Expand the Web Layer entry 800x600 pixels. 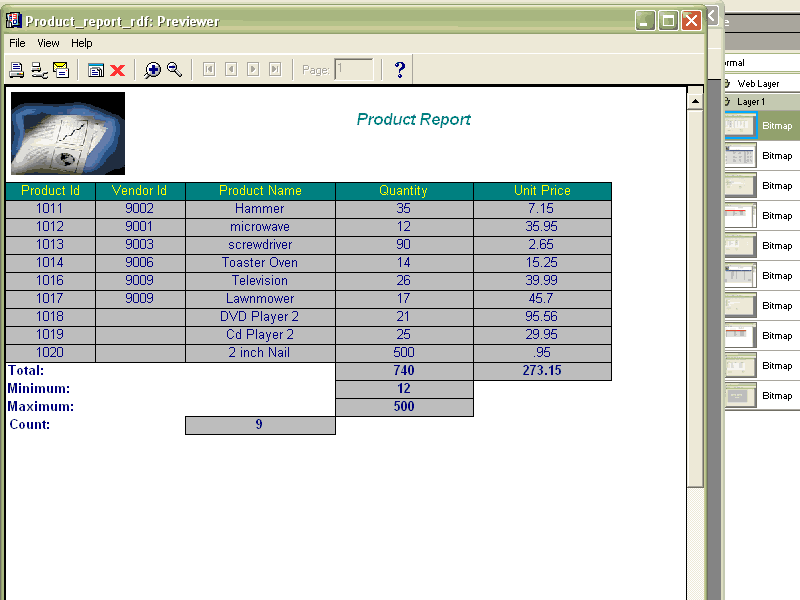click(x=727, y=84)
